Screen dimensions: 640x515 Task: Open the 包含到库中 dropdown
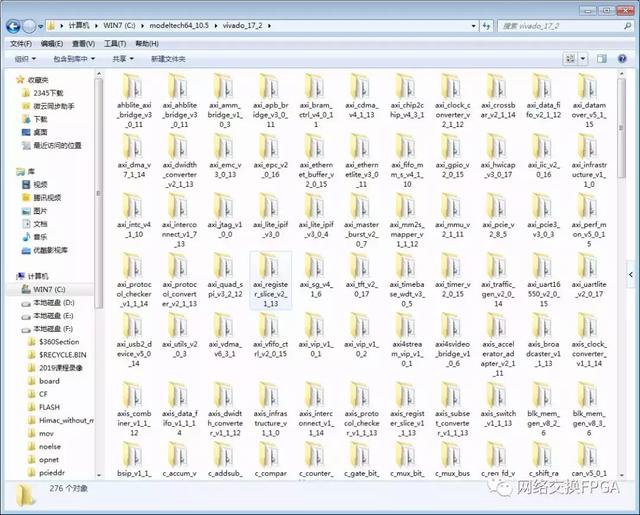point(74,59)
